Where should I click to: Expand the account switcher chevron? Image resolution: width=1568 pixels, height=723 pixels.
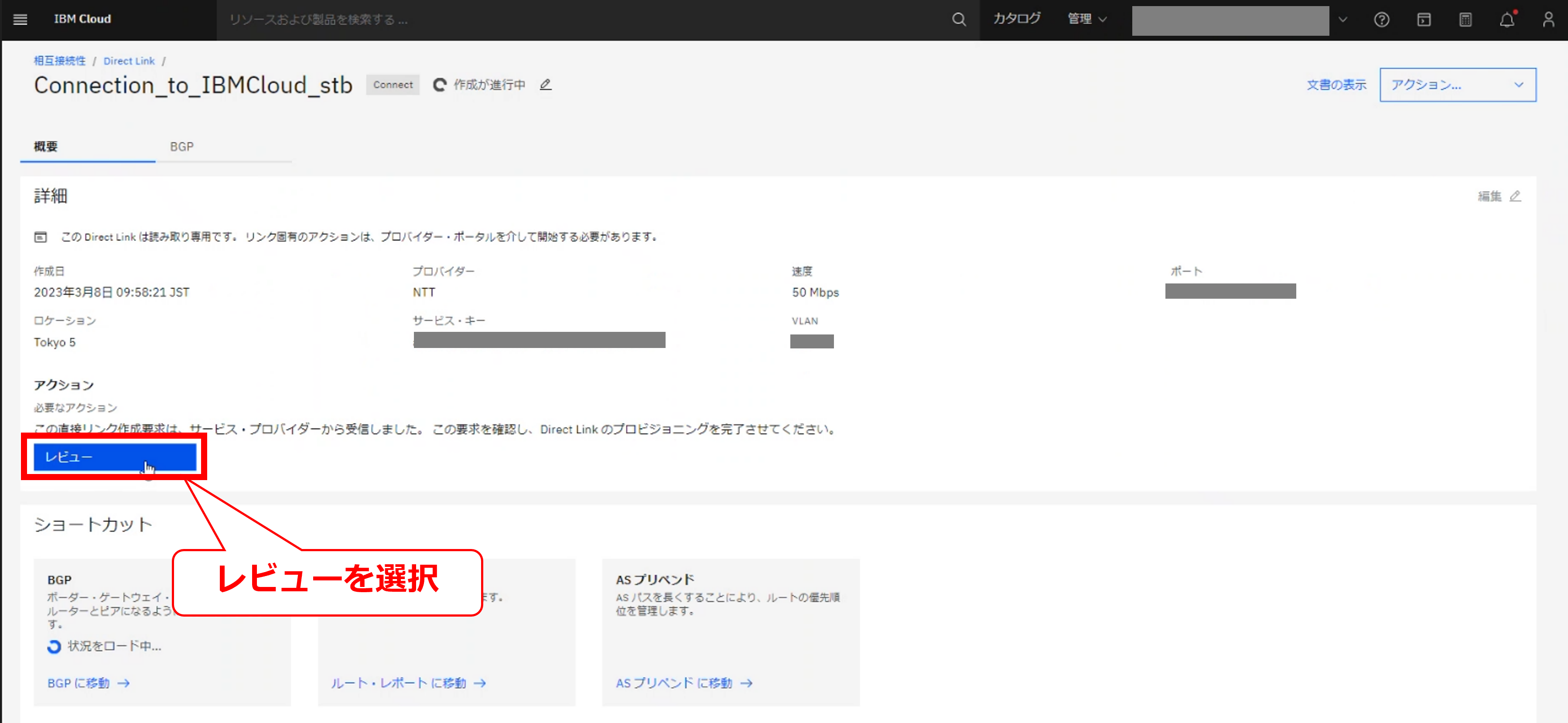coord(1343,20)
